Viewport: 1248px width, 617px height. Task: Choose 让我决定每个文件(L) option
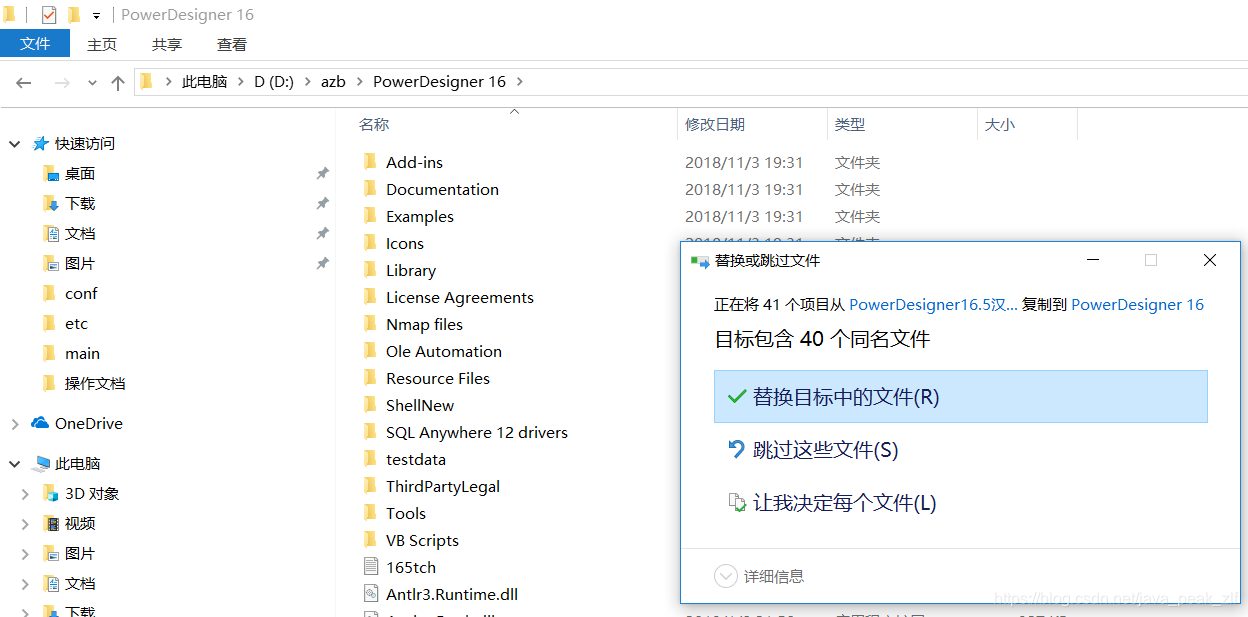961,503
